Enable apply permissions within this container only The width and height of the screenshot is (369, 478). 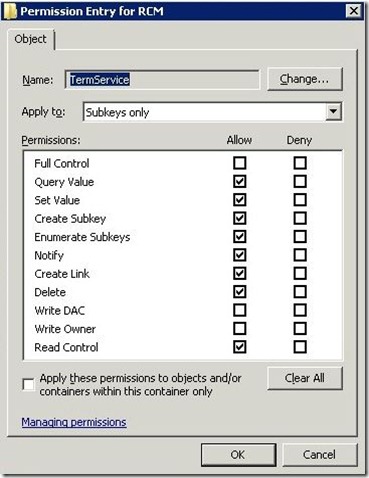(28, 384)
